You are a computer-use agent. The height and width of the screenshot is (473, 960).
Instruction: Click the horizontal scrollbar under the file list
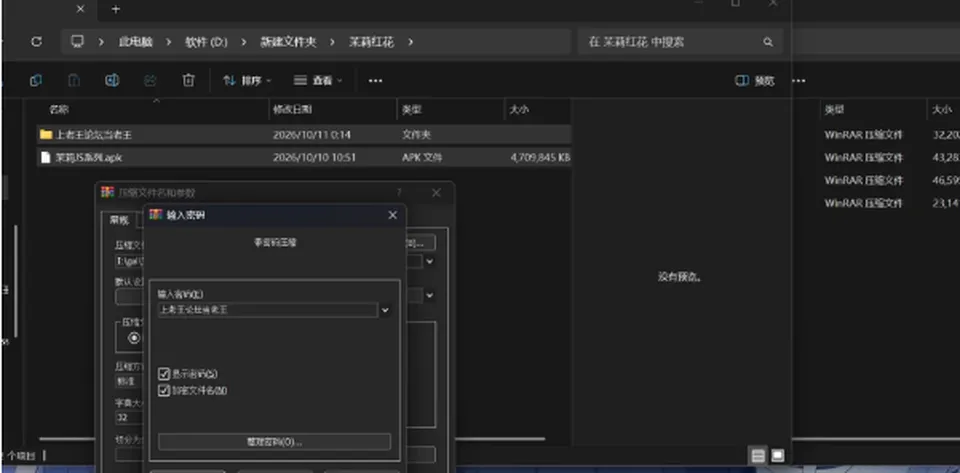pyautogui.click(x=292, y=439)
